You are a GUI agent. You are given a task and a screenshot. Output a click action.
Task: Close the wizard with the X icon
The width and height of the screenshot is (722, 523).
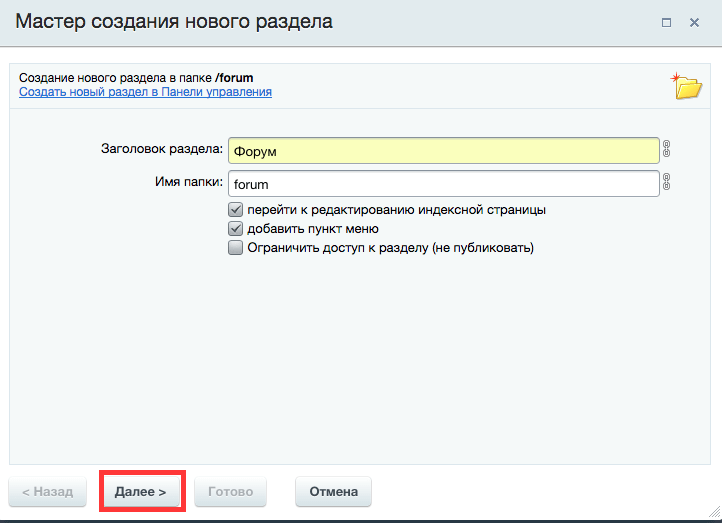tap(693, 22)
